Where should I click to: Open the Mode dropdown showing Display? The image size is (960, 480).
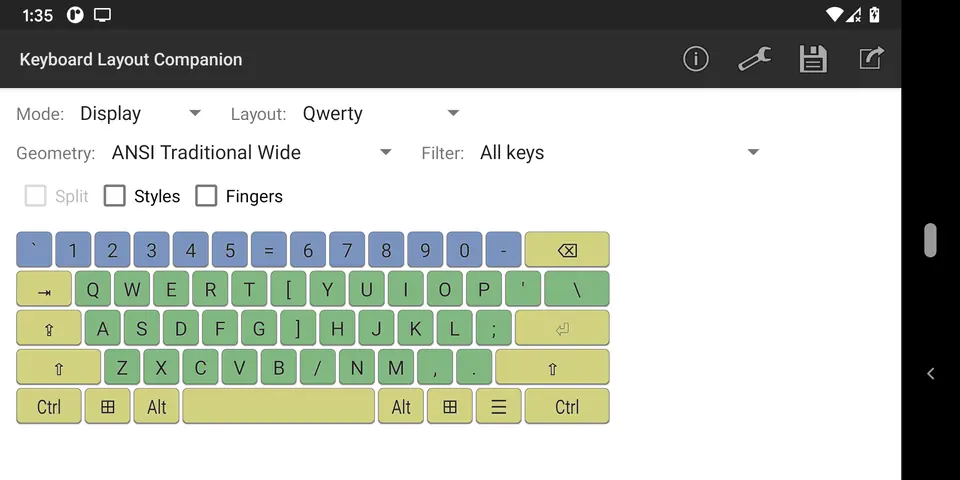point(140,113)
